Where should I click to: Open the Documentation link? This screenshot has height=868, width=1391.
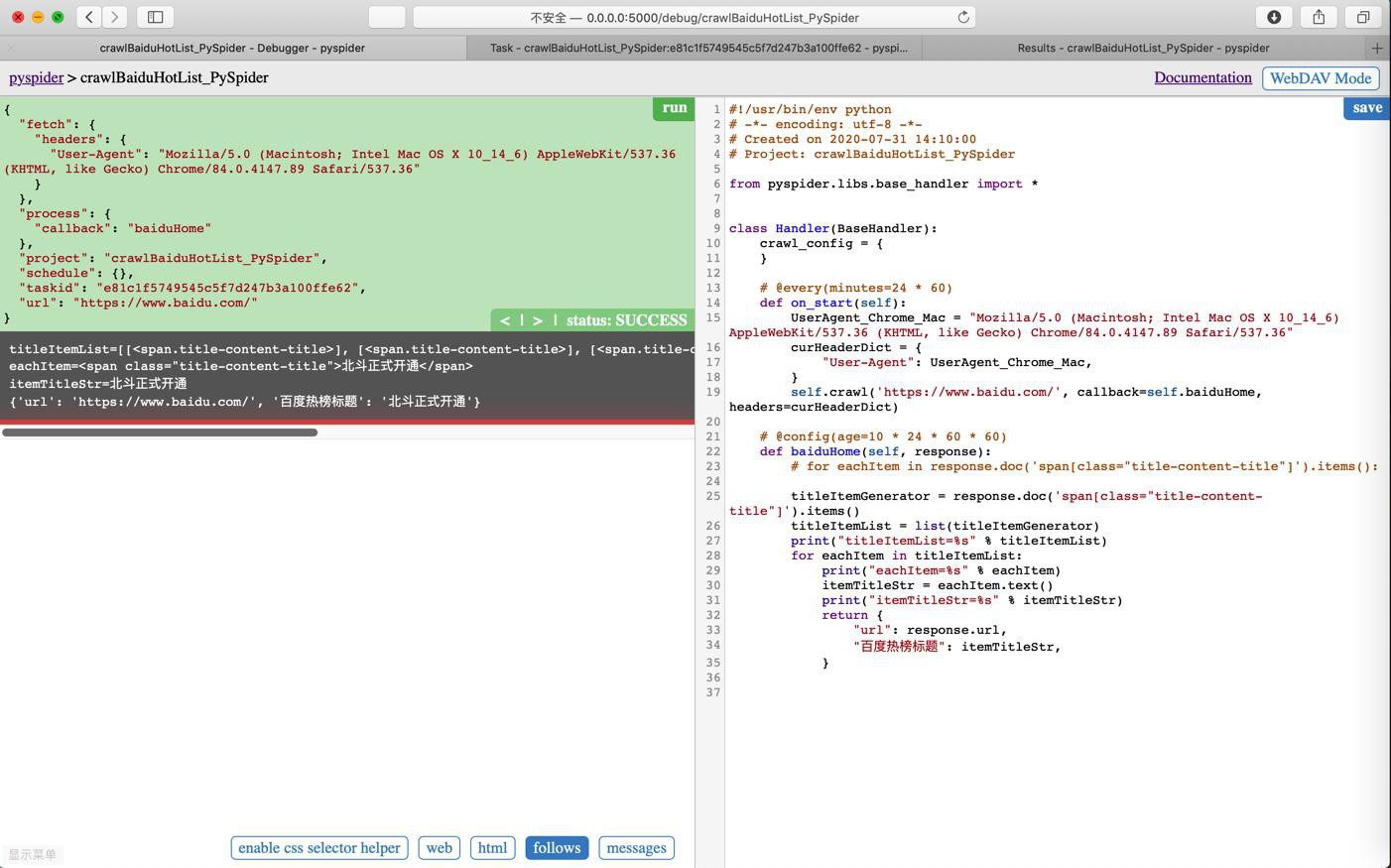[1202, 77]
